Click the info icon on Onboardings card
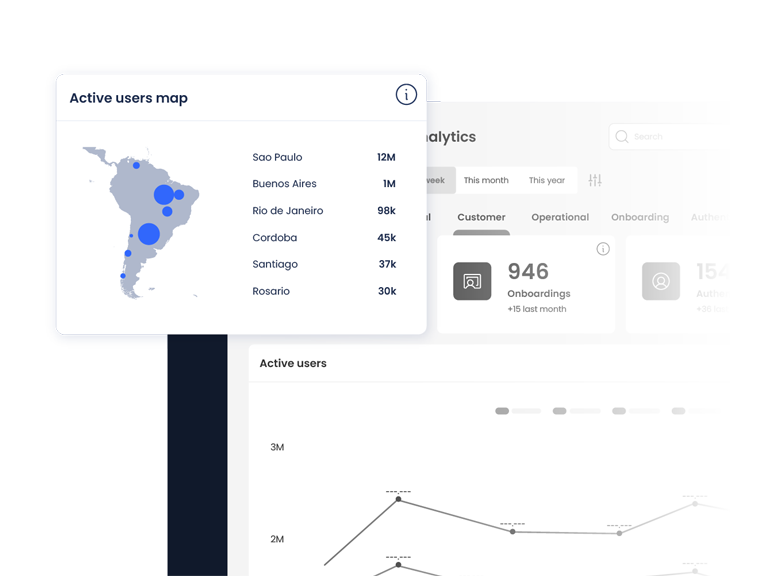 click(603, 249)
